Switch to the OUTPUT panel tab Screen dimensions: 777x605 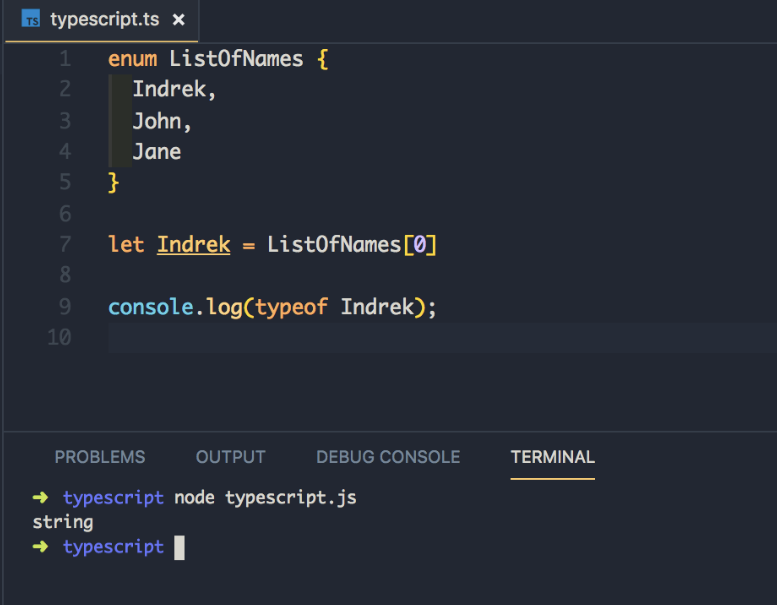(230, 457)
